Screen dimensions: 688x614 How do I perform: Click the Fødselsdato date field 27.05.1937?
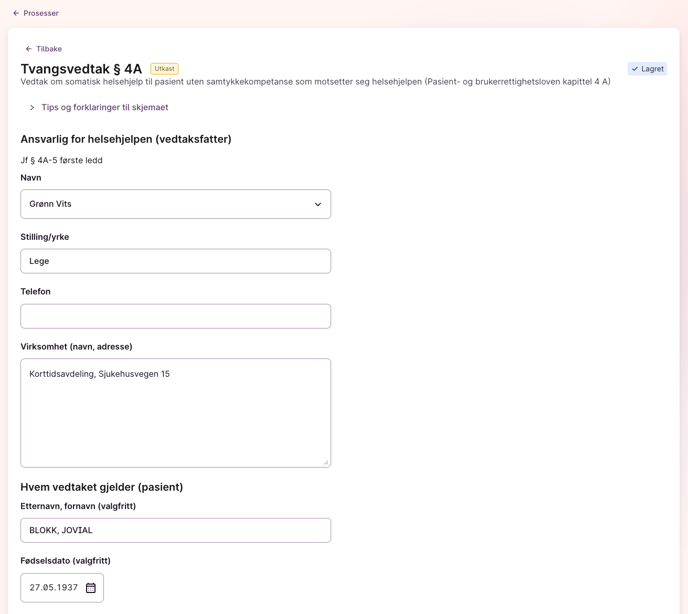62,588
